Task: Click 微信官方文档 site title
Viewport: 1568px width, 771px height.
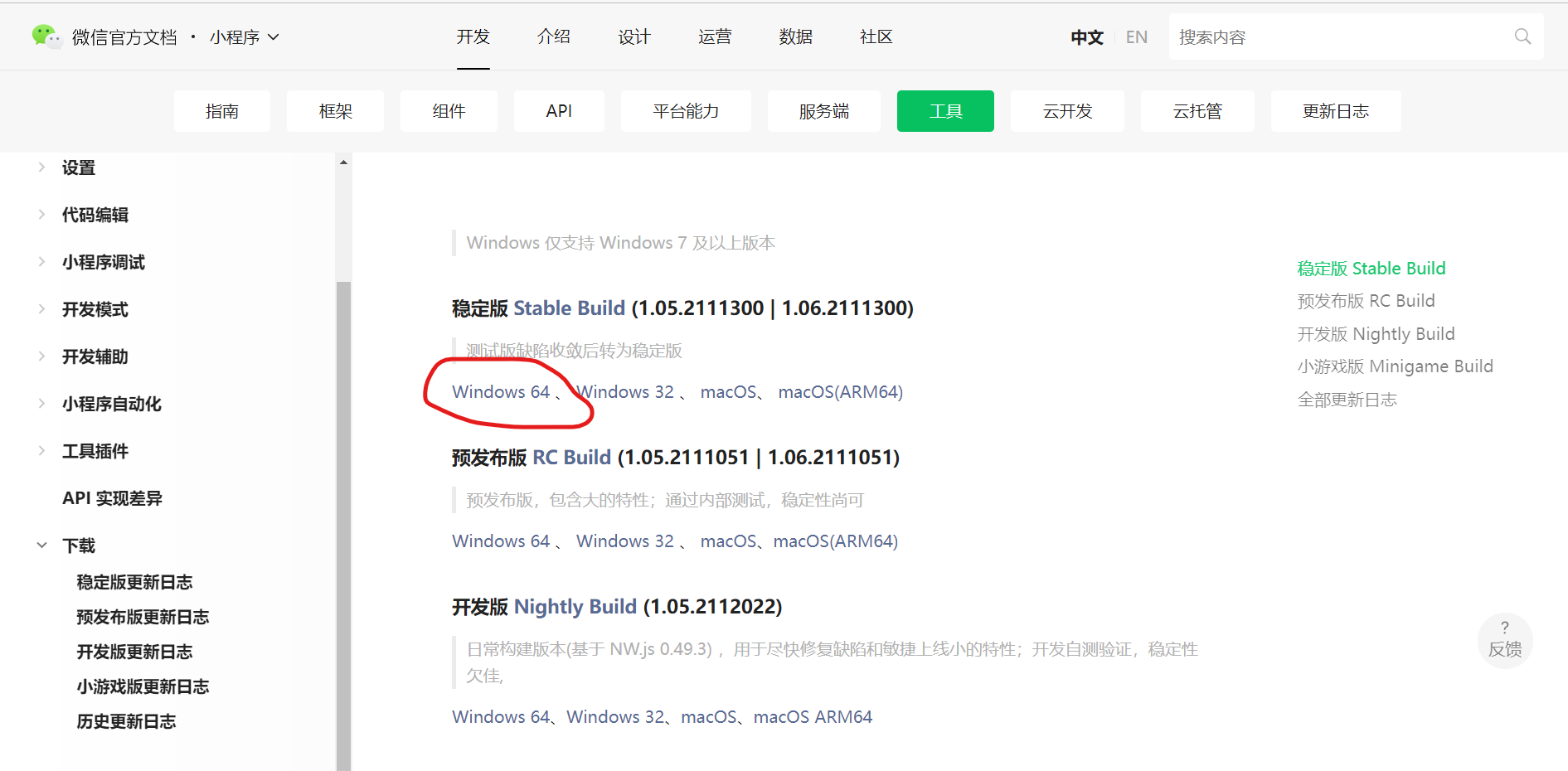Action: click(x=124, y=37)
